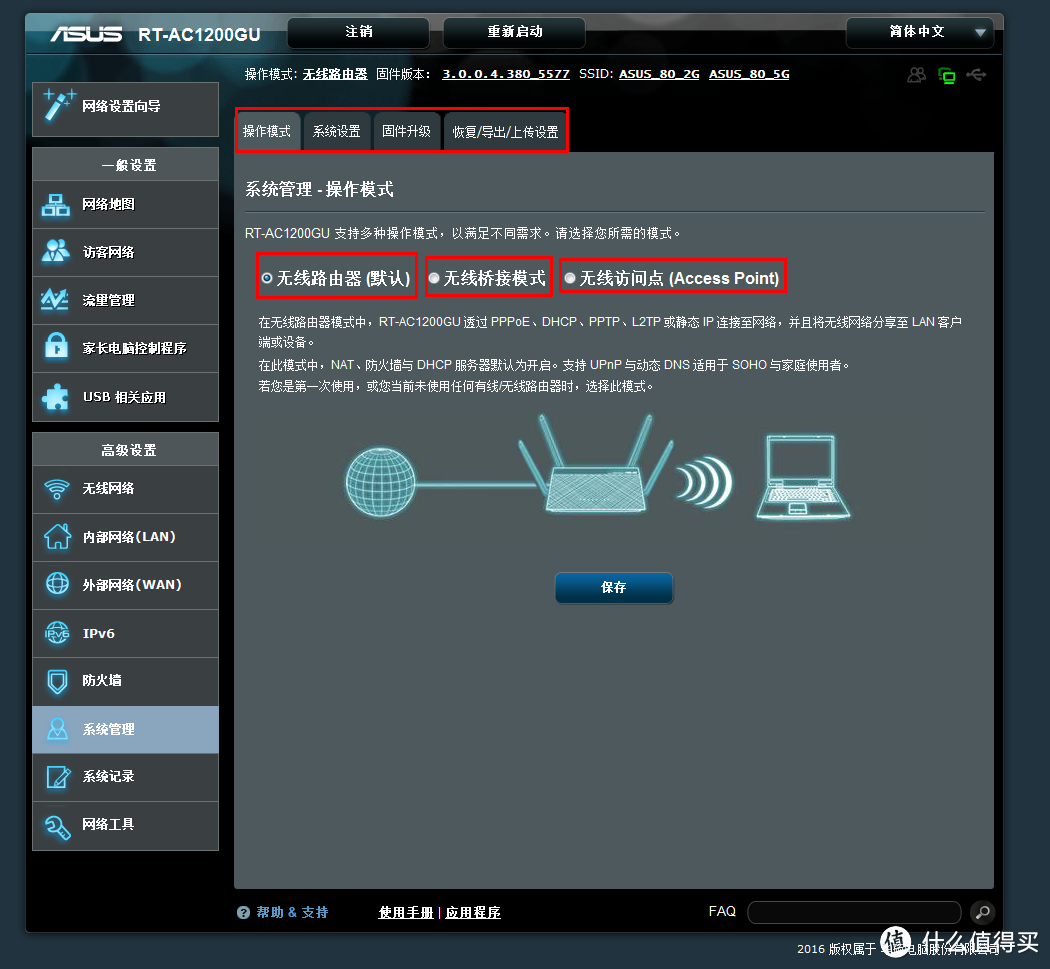Click the 系统管理 - 操作模式 heading text
The height and width of the screenshot is (969, 1050).
[319, 190]
